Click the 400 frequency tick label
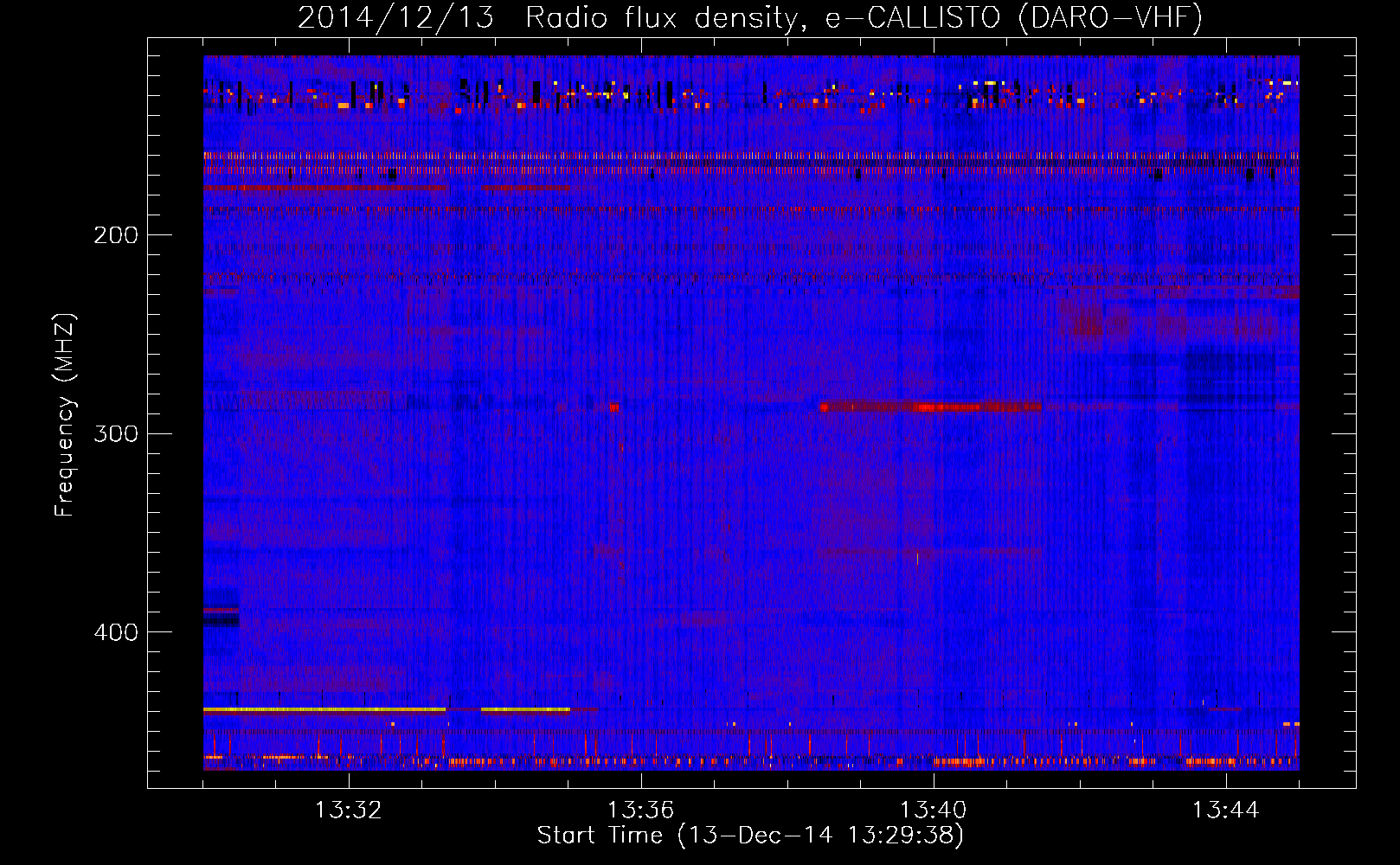Screen dimensions: 1400x865 point(116,632)
